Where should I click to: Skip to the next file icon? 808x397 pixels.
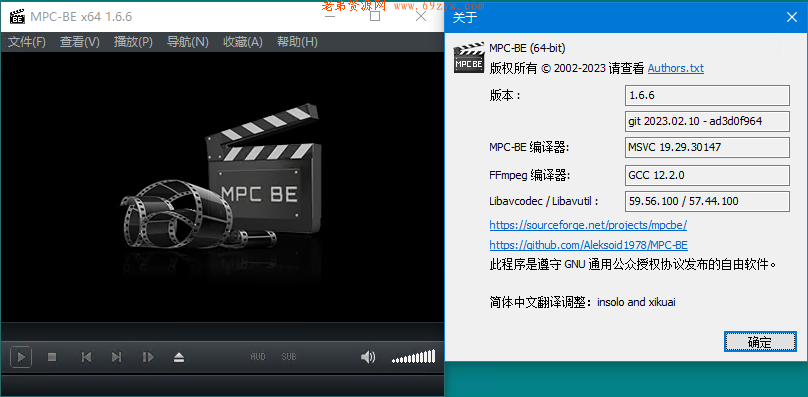click(x=117, y=357)
